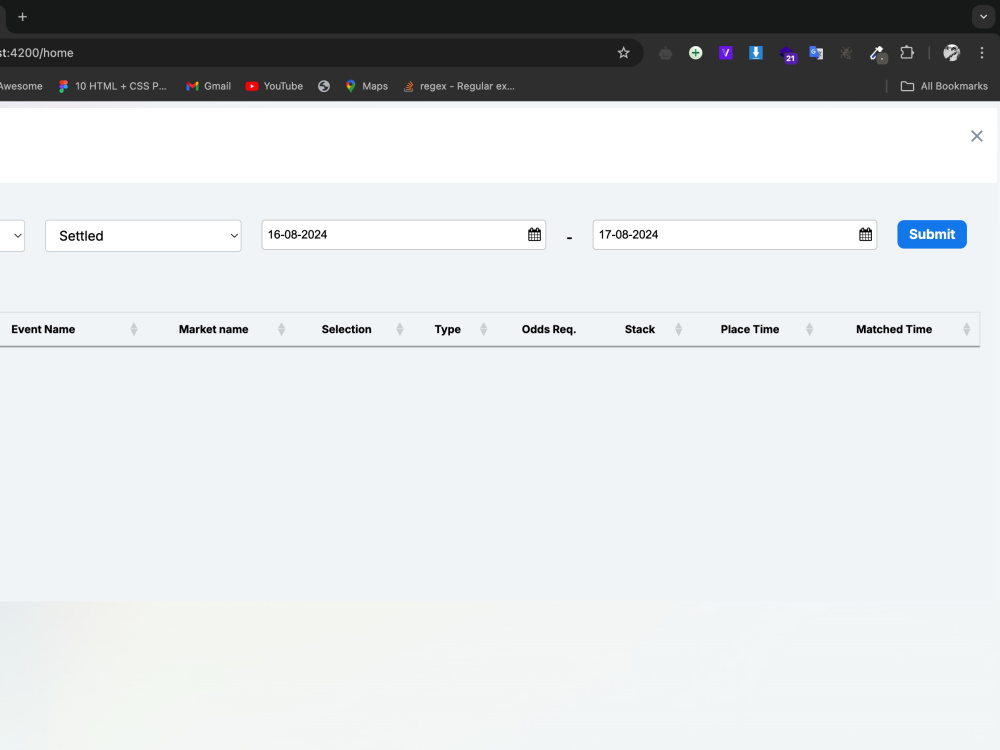
Task: Open the color picker eyedropper extension
Action: tap(878, 54)
